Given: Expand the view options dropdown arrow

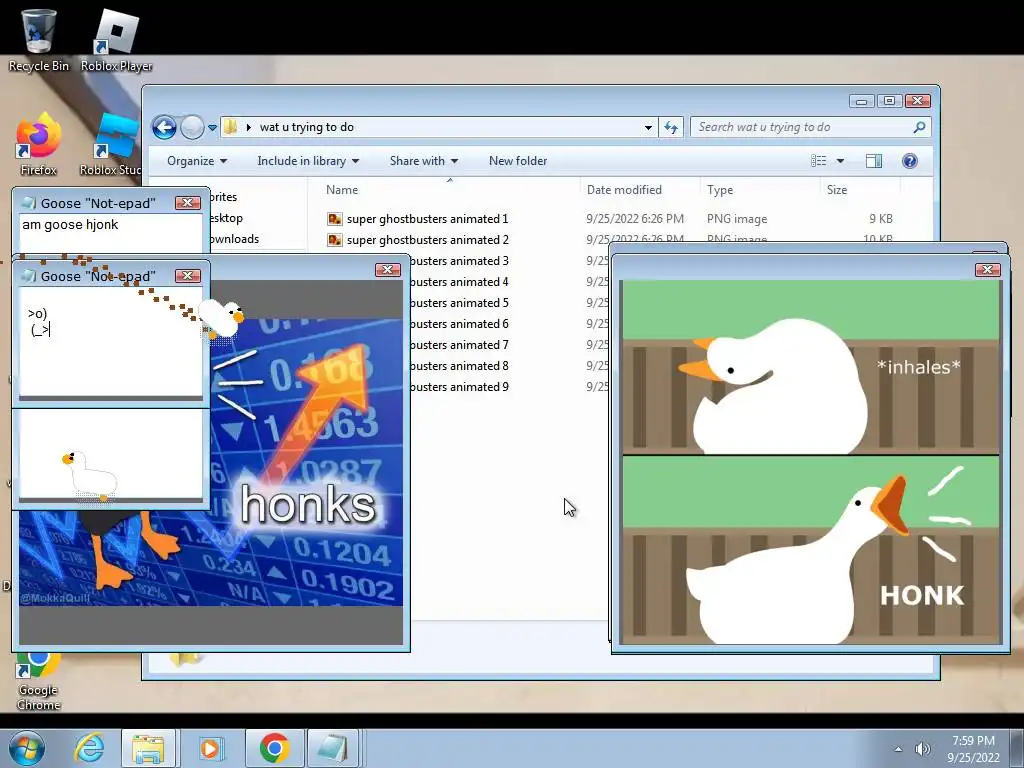Looking at the screenshot, I should [x=840, y=161].
